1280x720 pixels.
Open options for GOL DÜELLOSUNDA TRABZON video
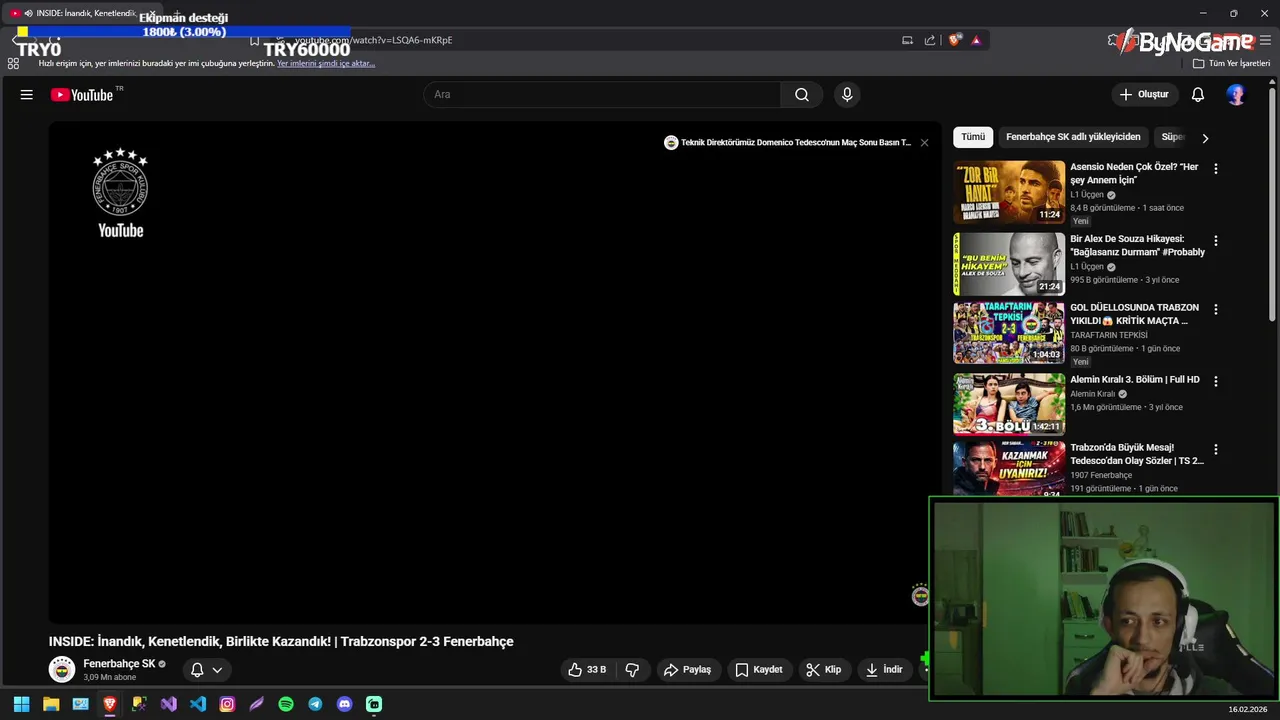[x=1216, y=310]
